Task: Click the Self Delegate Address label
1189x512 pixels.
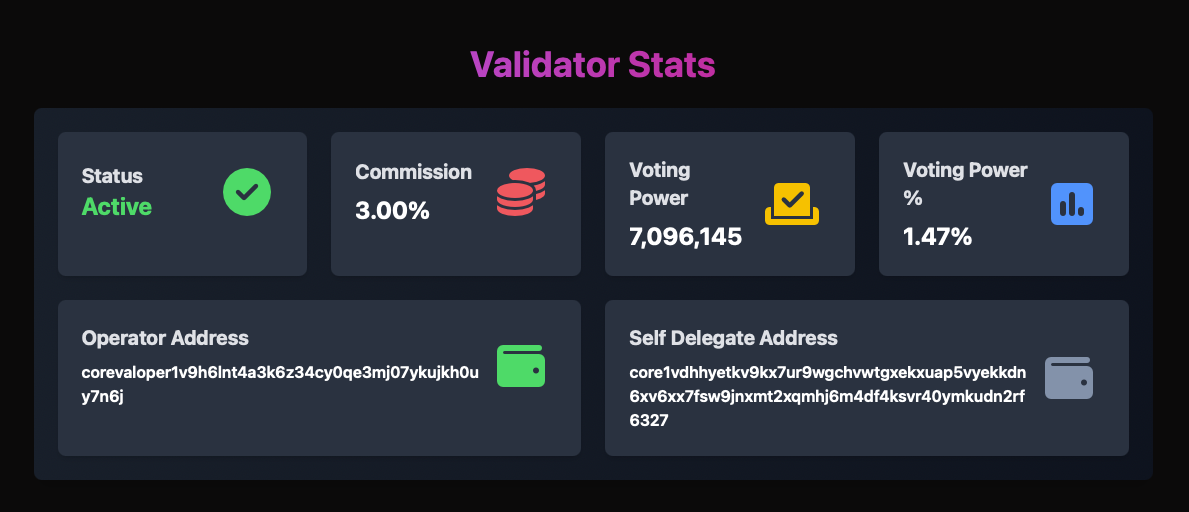Action: 733,338
